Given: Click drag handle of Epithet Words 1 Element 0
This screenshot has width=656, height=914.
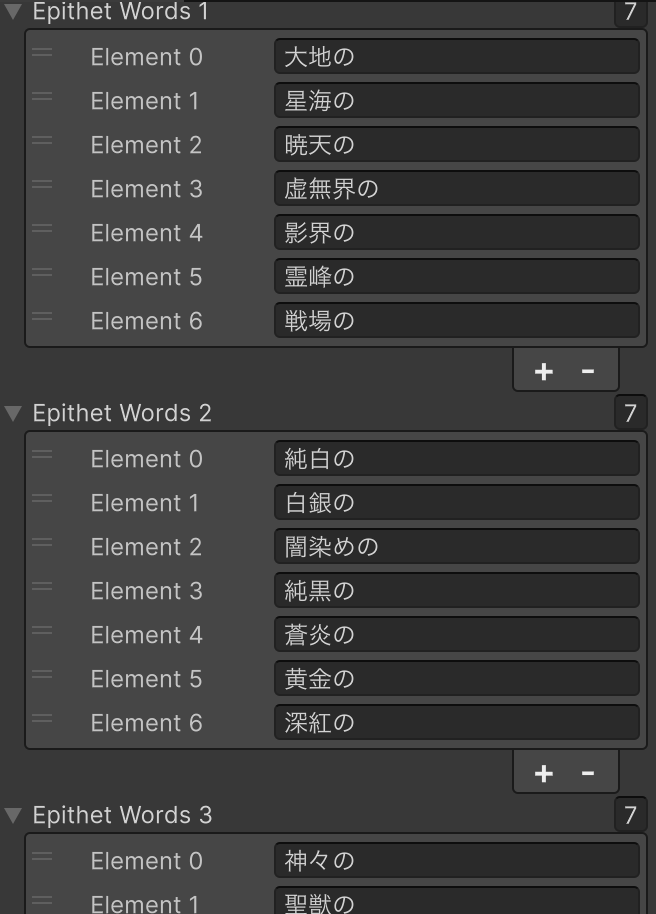Looking at the screenshot, I should tap(42, 52).
